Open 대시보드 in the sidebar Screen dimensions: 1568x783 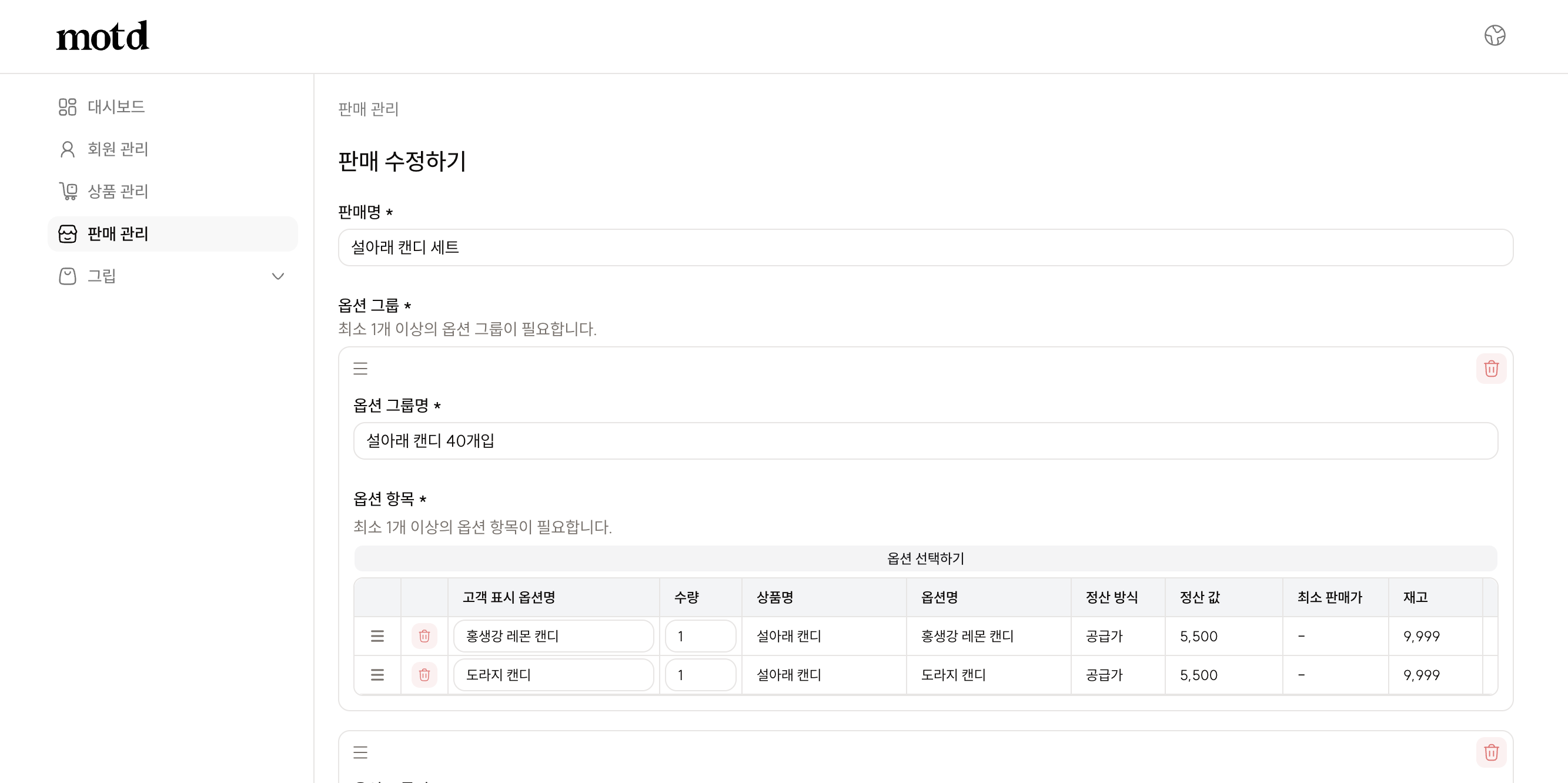(116, 107)
